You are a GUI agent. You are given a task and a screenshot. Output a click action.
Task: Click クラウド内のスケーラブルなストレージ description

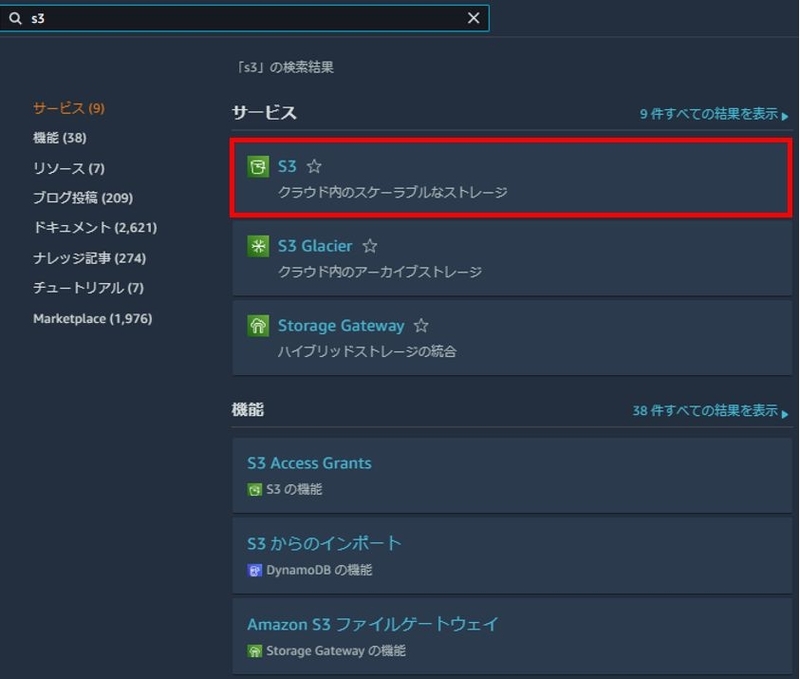tap(392, 192)
